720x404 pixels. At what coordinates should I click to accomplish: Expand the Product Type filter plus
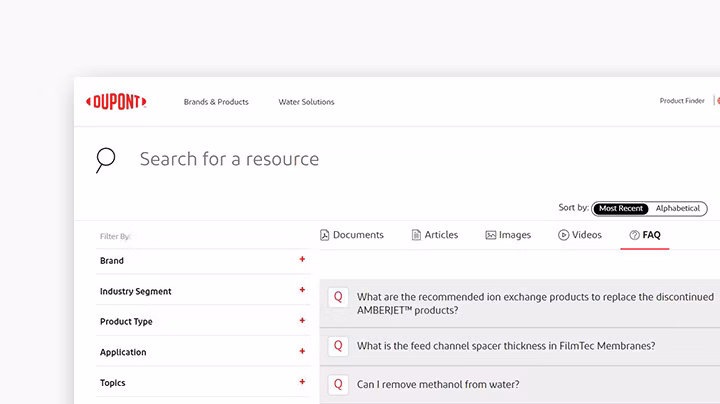tap(302, 320)
